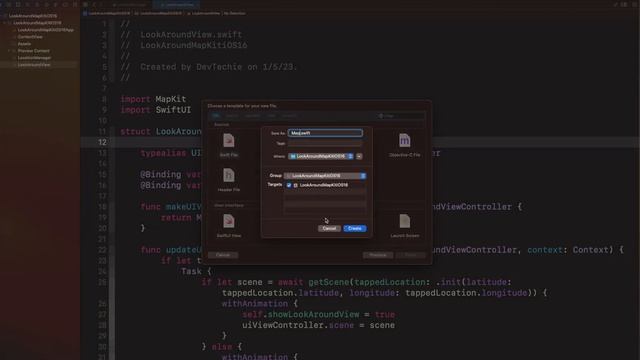Image resolution: width=640 pixels, height=360 pixels.
Task: Select the Preview Content folder in navigator
Action: (33, 51)
